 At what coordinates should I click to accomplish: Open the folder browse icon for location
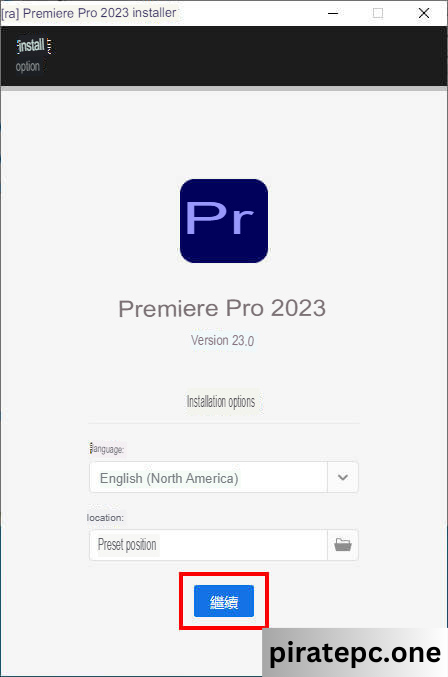click(343, 545)
